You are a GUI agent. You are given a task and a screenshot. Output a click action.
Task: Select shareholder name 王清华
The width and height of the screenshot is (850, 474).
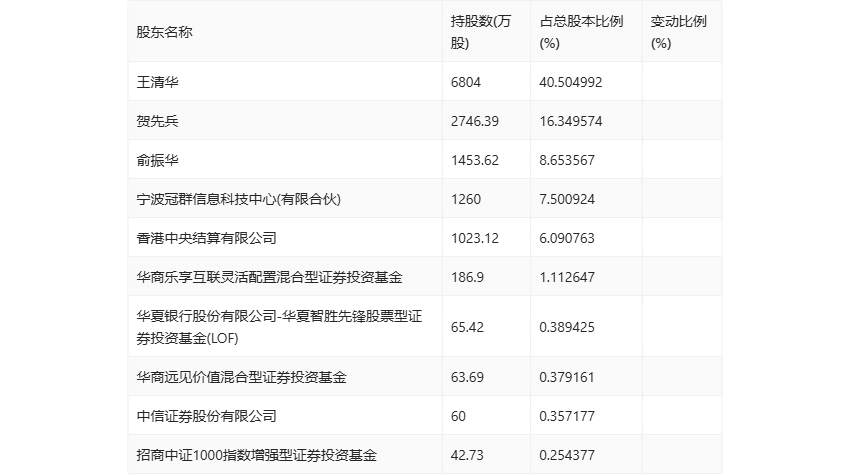click(157, 82)
